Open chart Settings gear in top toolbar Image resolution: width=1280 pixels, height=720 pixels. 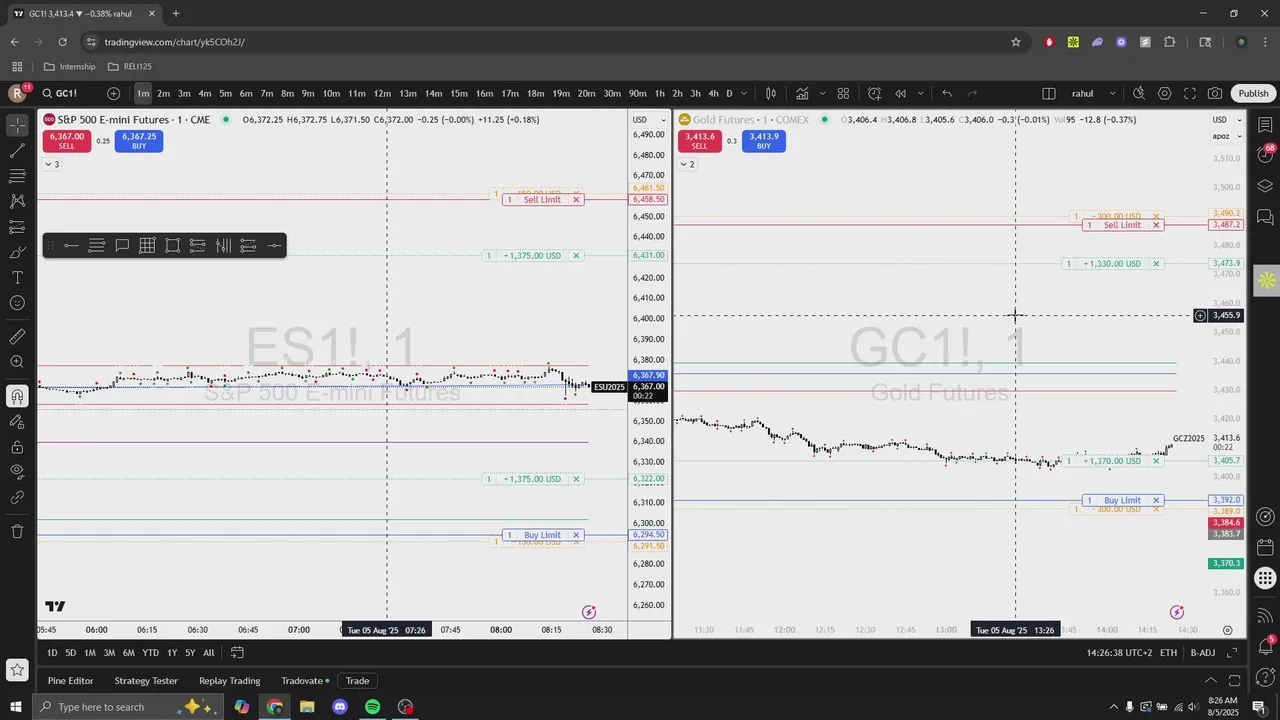pyautogui.click(x=1165, y=93)
